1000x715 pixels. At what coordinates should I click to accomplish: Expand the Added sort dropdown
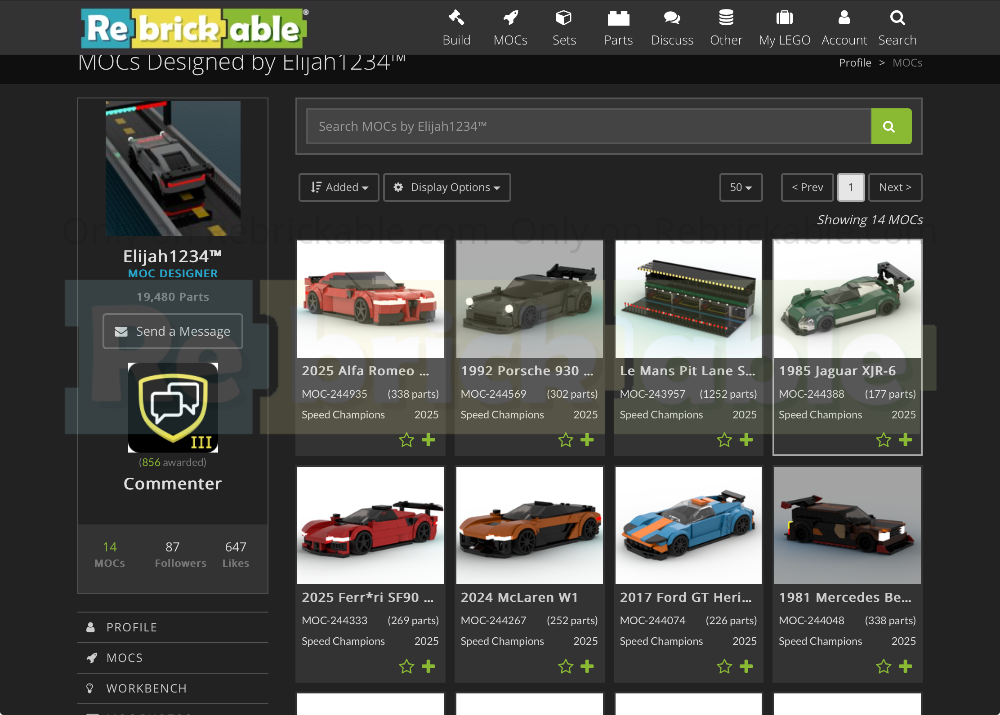pos(339,188)
